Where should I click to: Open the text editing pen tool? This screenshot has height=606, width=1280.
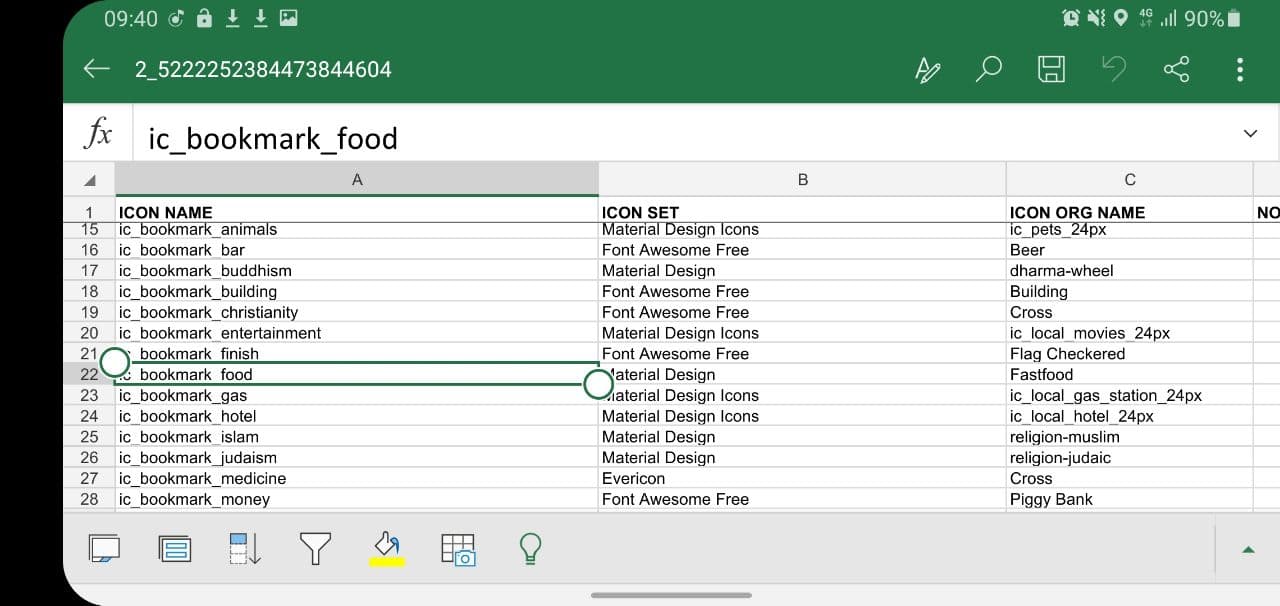click(x=928, y=69)
